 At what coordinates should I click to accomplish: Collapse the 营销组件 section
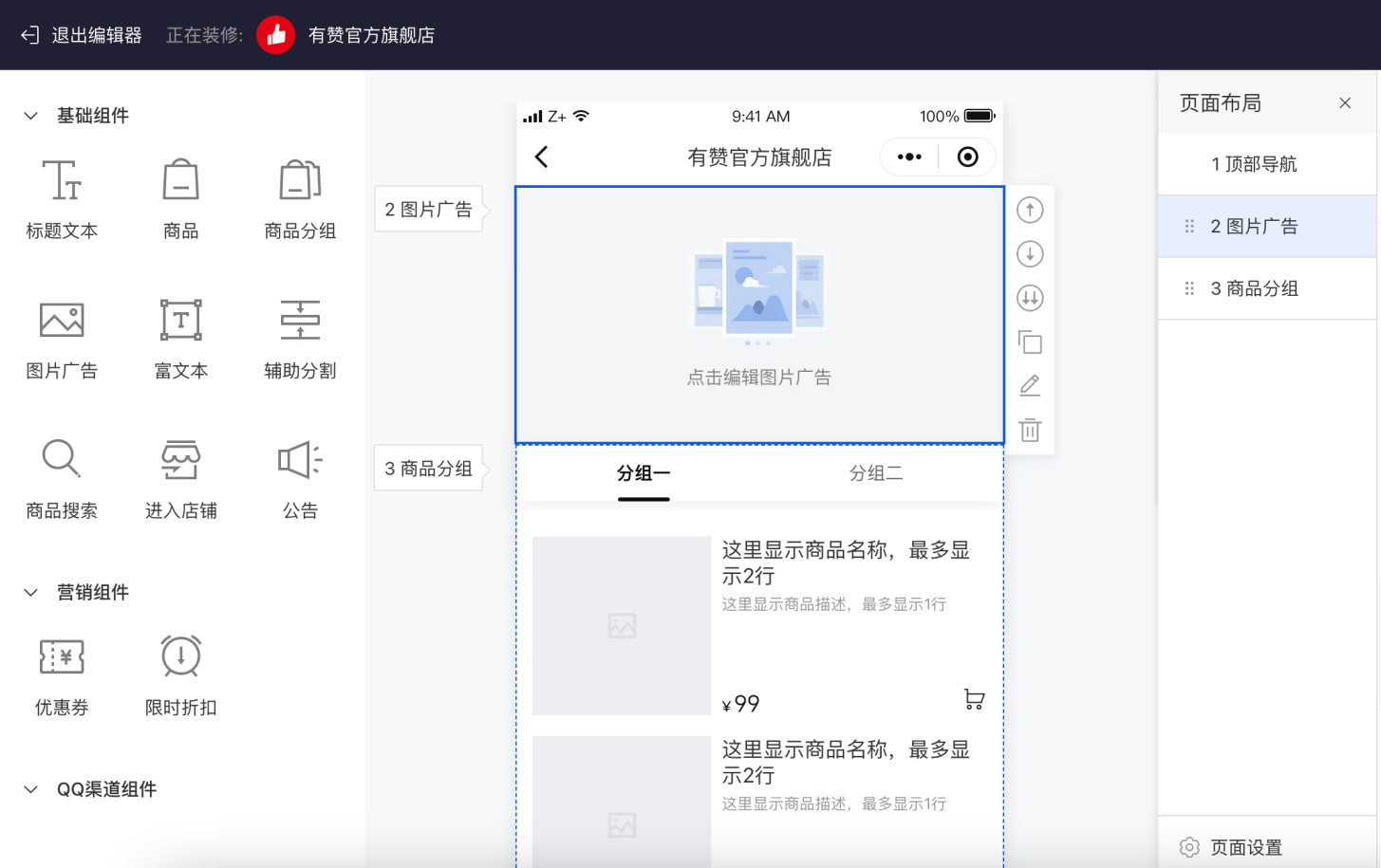(30, 593)
